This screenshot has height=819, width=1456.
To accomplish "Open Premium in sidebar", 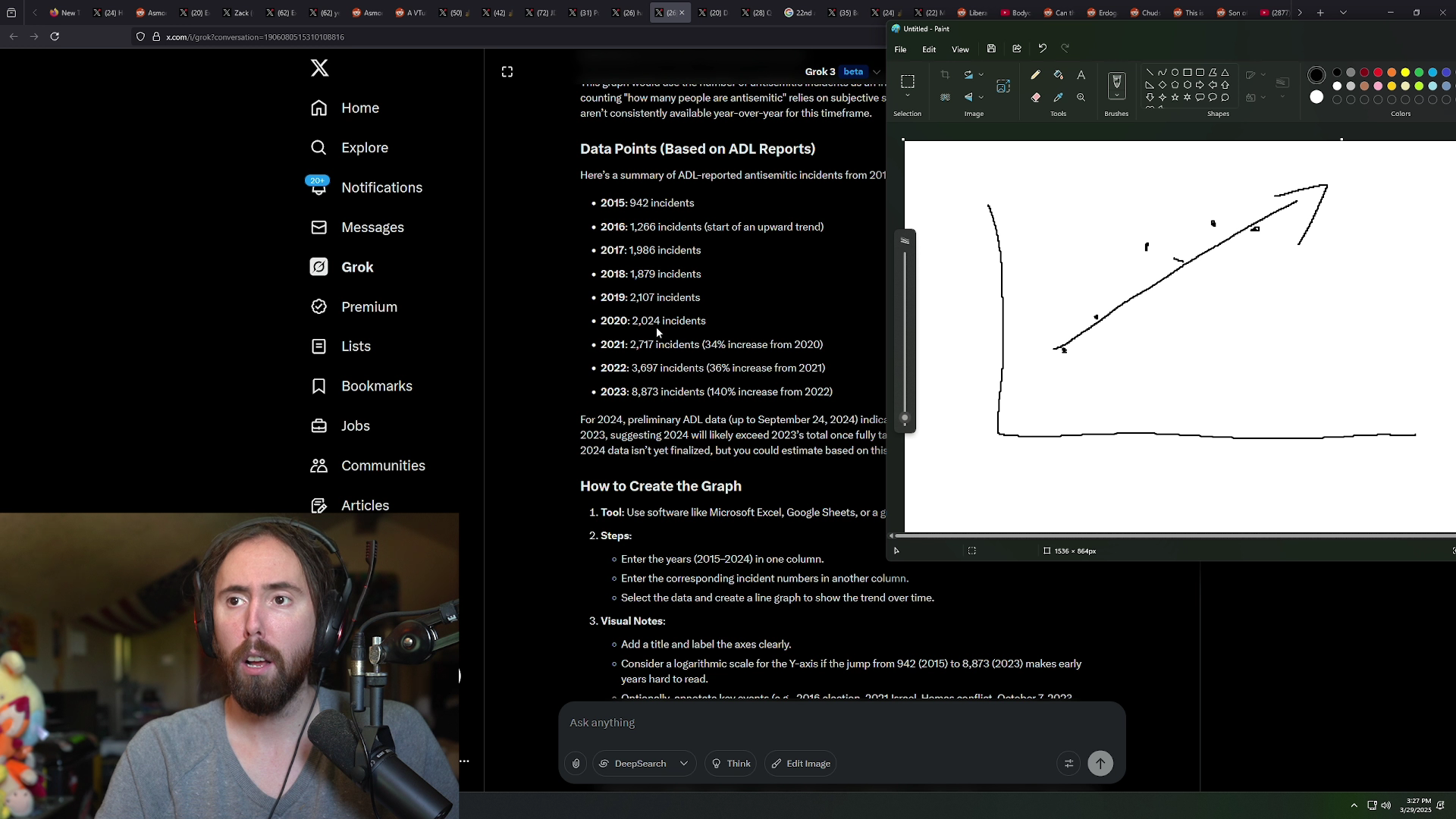I will 354,307.
